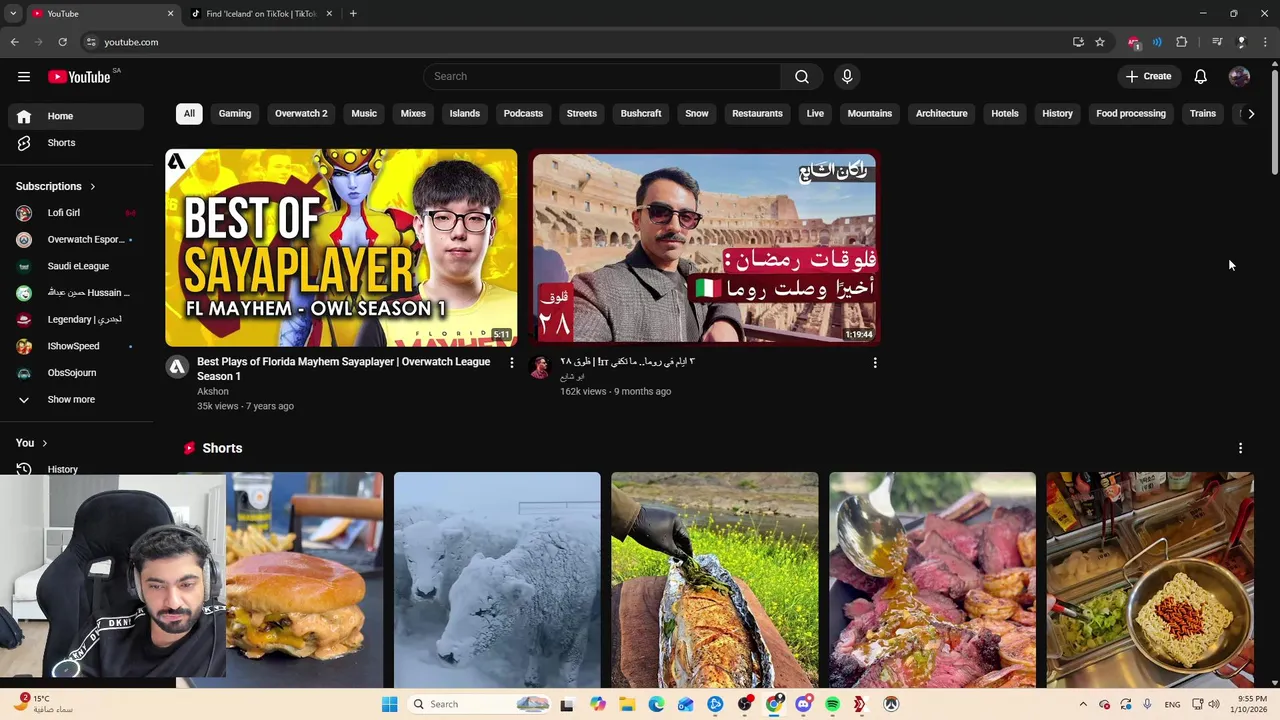Open Microsoft Edge from the taskbar
Screen dimensions: 1280x720
pyautogui.click(x=656, y=704)
